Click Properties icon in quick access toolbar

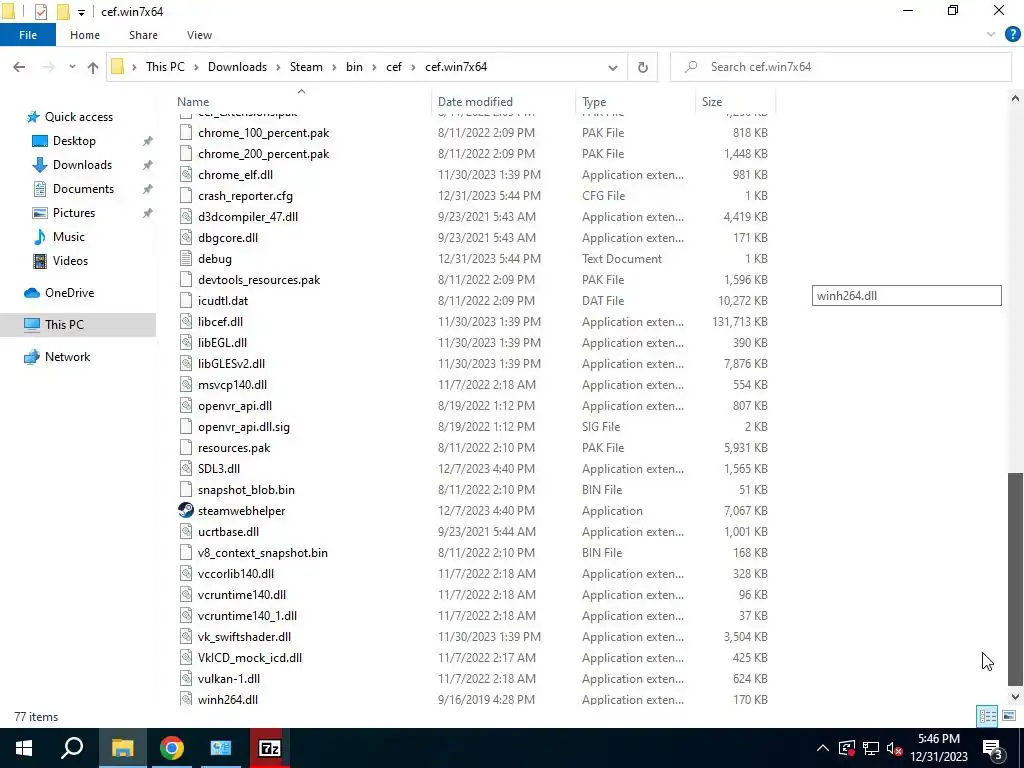[x=40, y=12]
